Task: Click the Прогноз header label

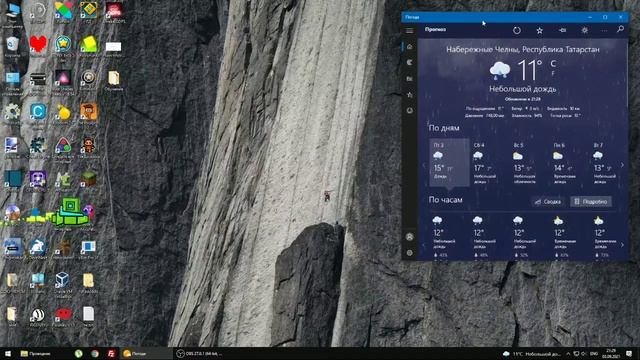Action: click(435, 29)
